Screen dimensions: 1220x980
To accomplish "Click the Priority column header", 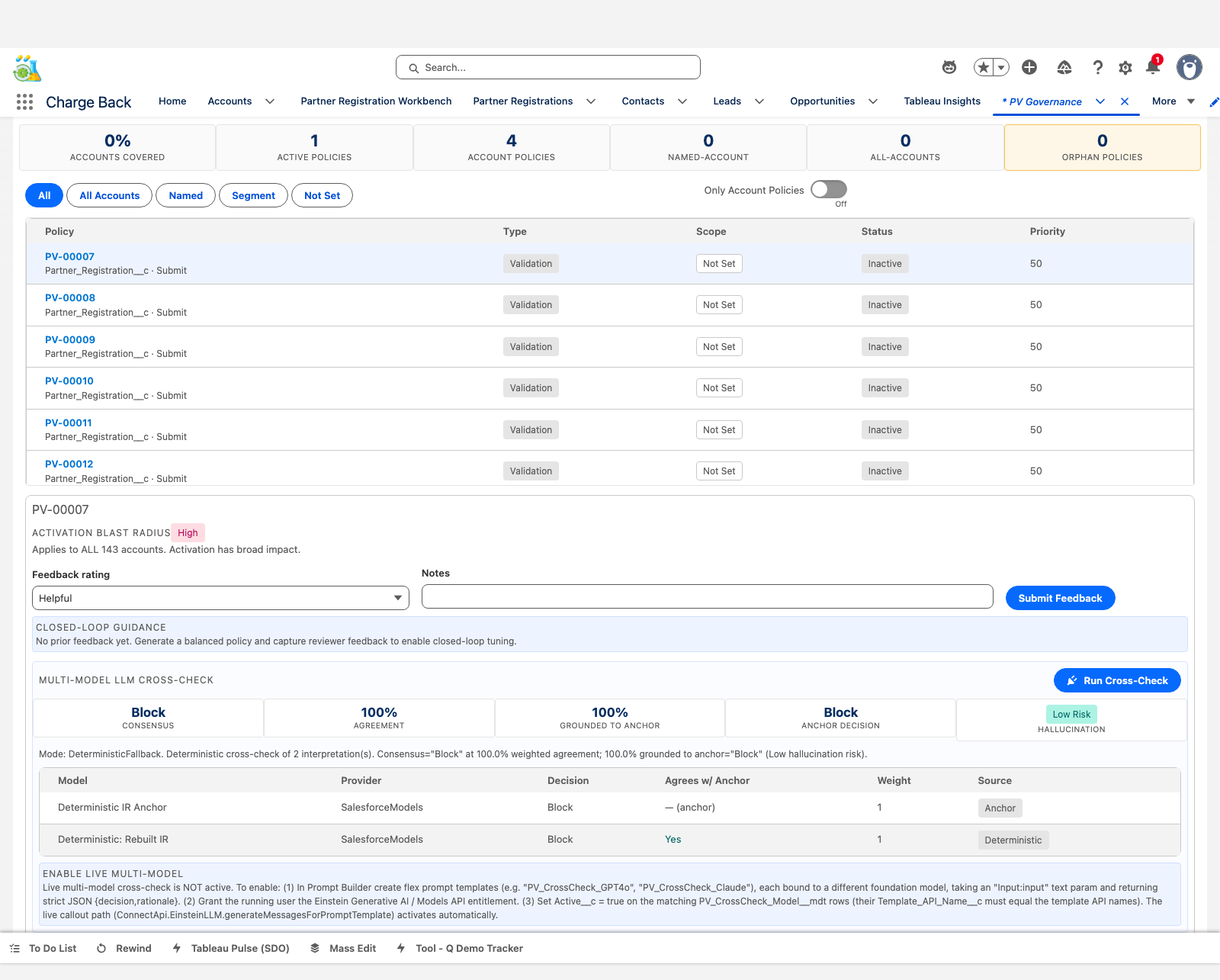I will point(1048,232).
